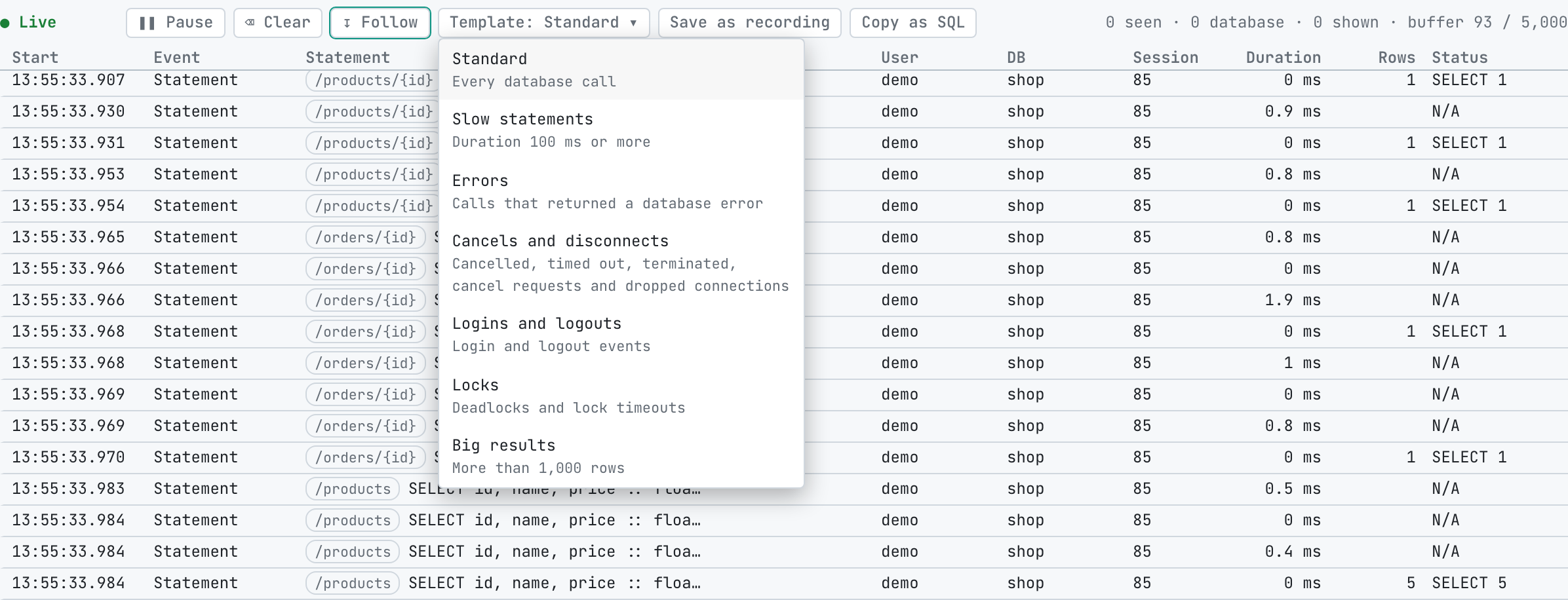Viewport: 1568px width, 600px height.
Task: Choose Slow statements template
Action: pyautogui.click(x=621, y=130)
